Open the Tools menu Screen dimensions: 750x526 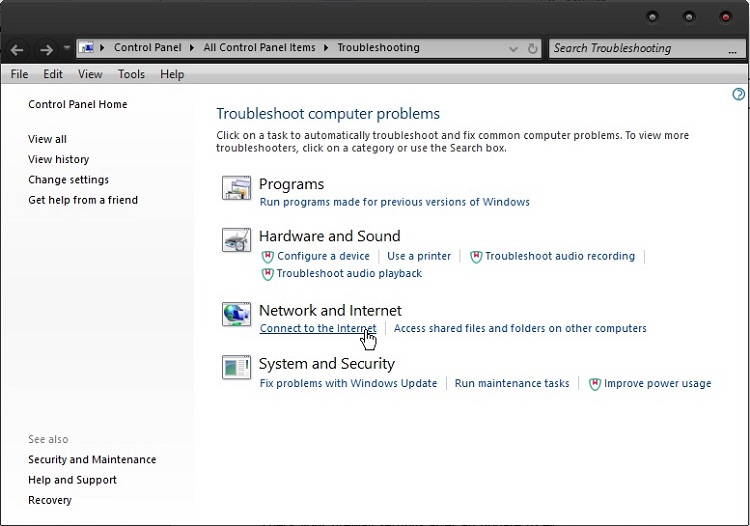click(131, 74)
